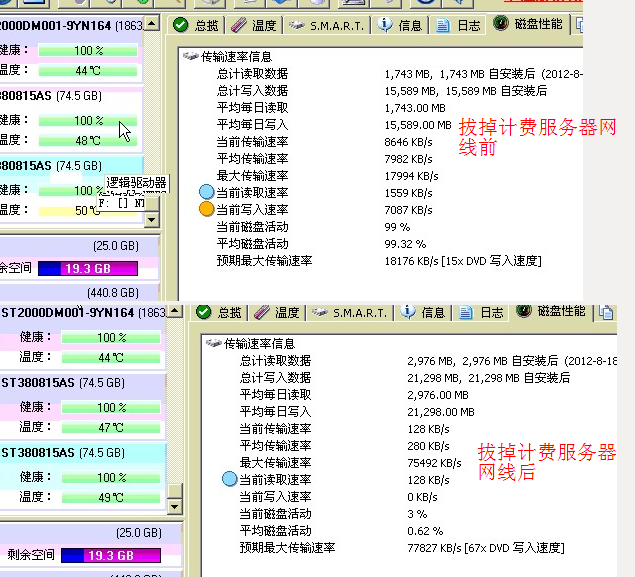The height and width of the screenshot is (577, 635).
Task: Click the 3 % 当前磁盘活动 value
Action: click(417, 514)
